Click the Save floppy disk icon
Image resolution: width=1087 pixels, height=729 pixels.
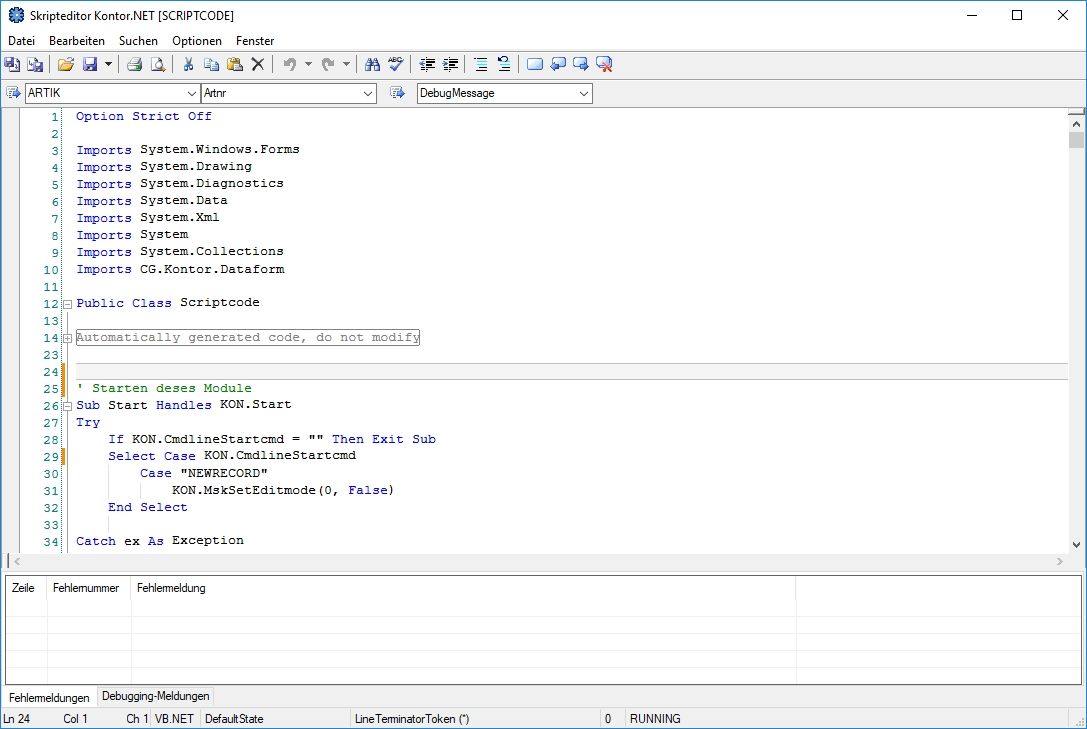point(89,65)
